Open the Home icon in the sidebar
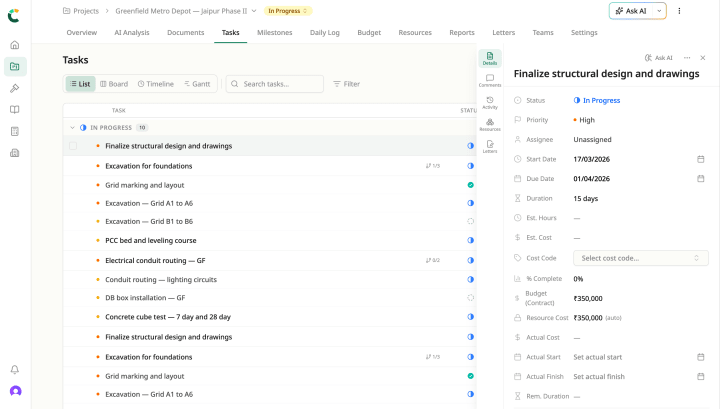720x409 pixels. coord(15,45)
